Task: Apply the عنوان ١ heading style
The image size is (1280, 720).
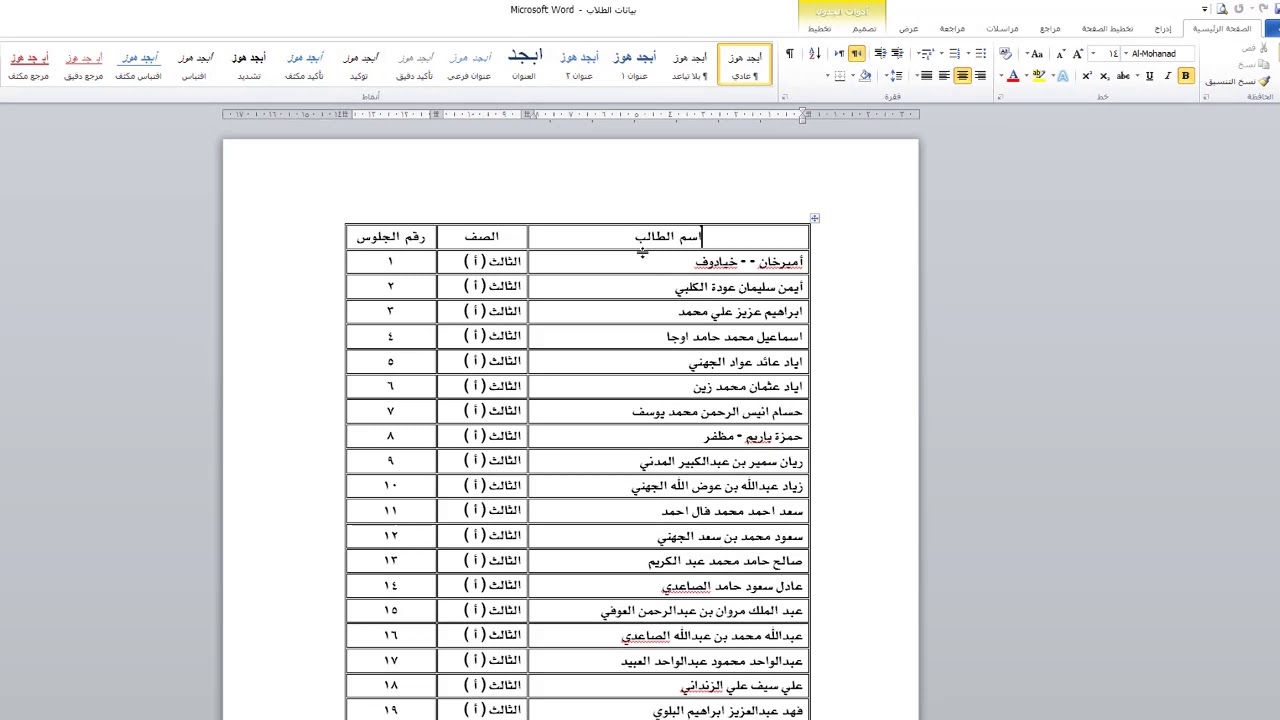Action: click(x=634, y=66)
